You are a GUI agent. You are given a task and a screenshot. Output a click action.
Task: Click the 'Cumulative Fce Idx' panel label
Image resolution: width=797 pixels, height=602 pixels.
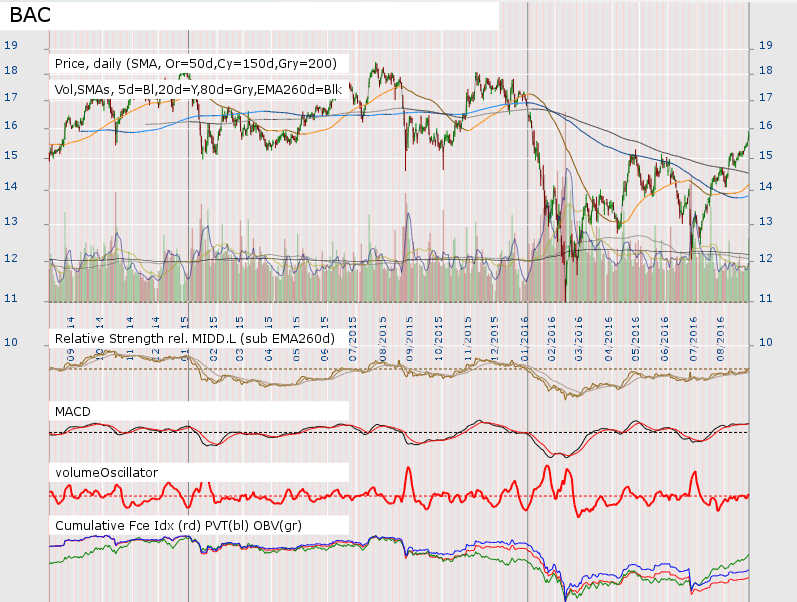click(178, 525)
